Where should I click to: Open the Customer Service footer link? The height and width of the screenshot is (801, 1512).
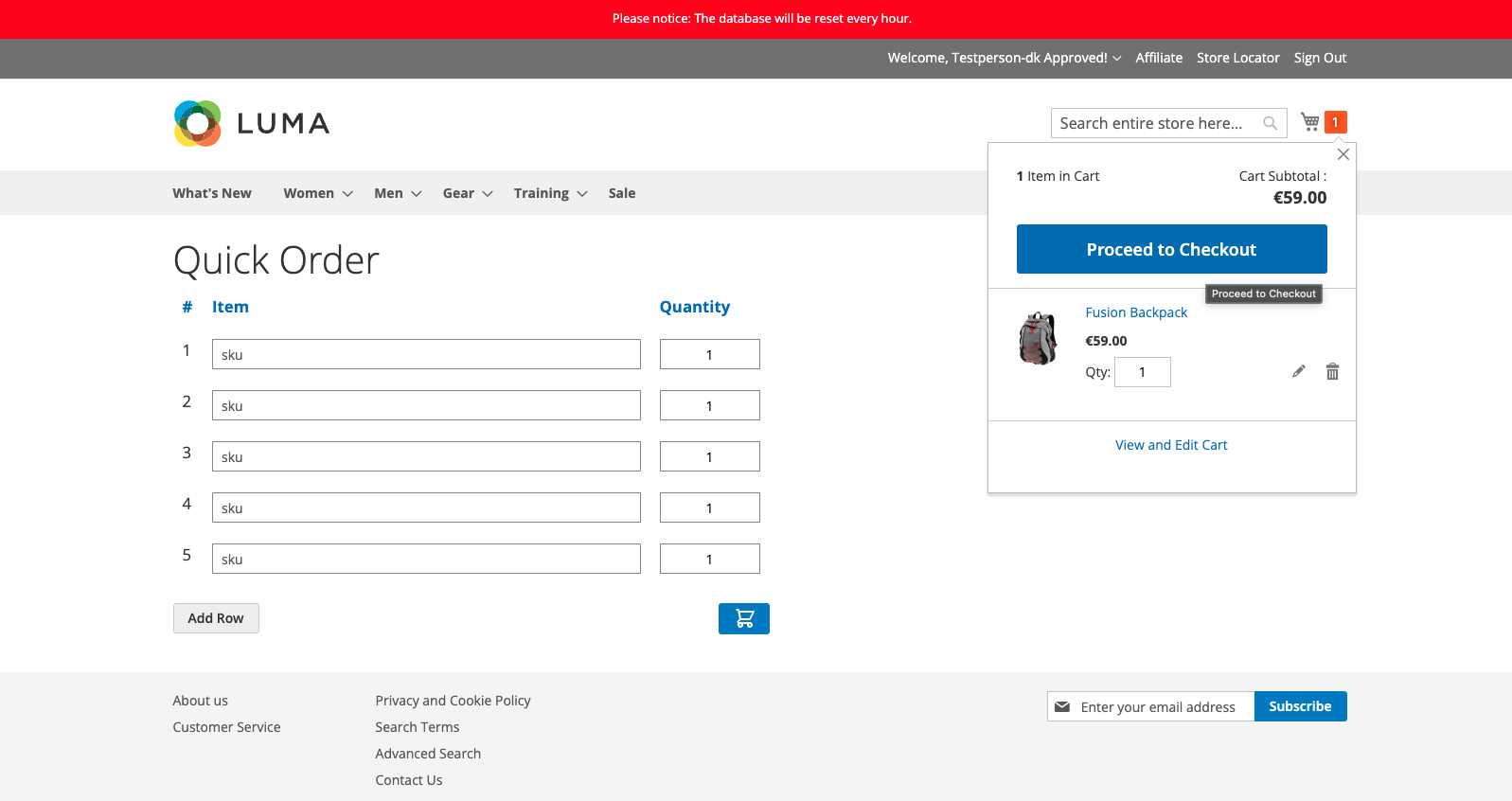pos(226,727)
